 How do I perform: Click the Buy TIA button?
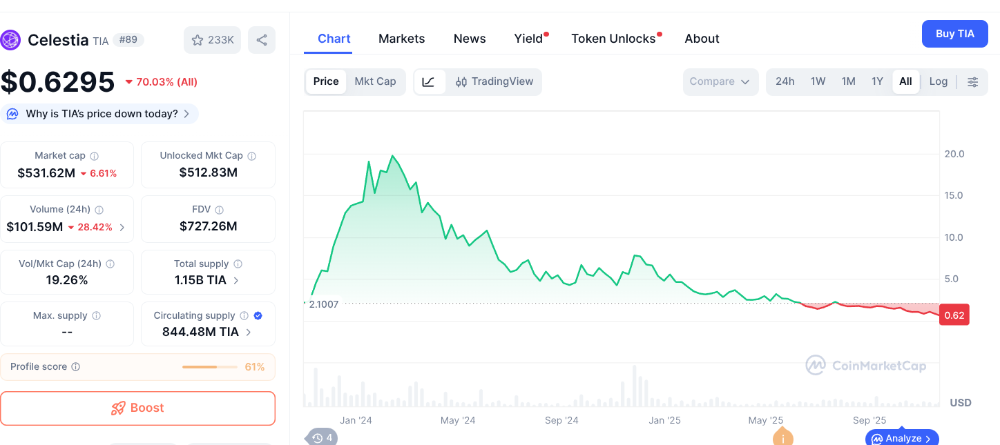click(954, 34)
